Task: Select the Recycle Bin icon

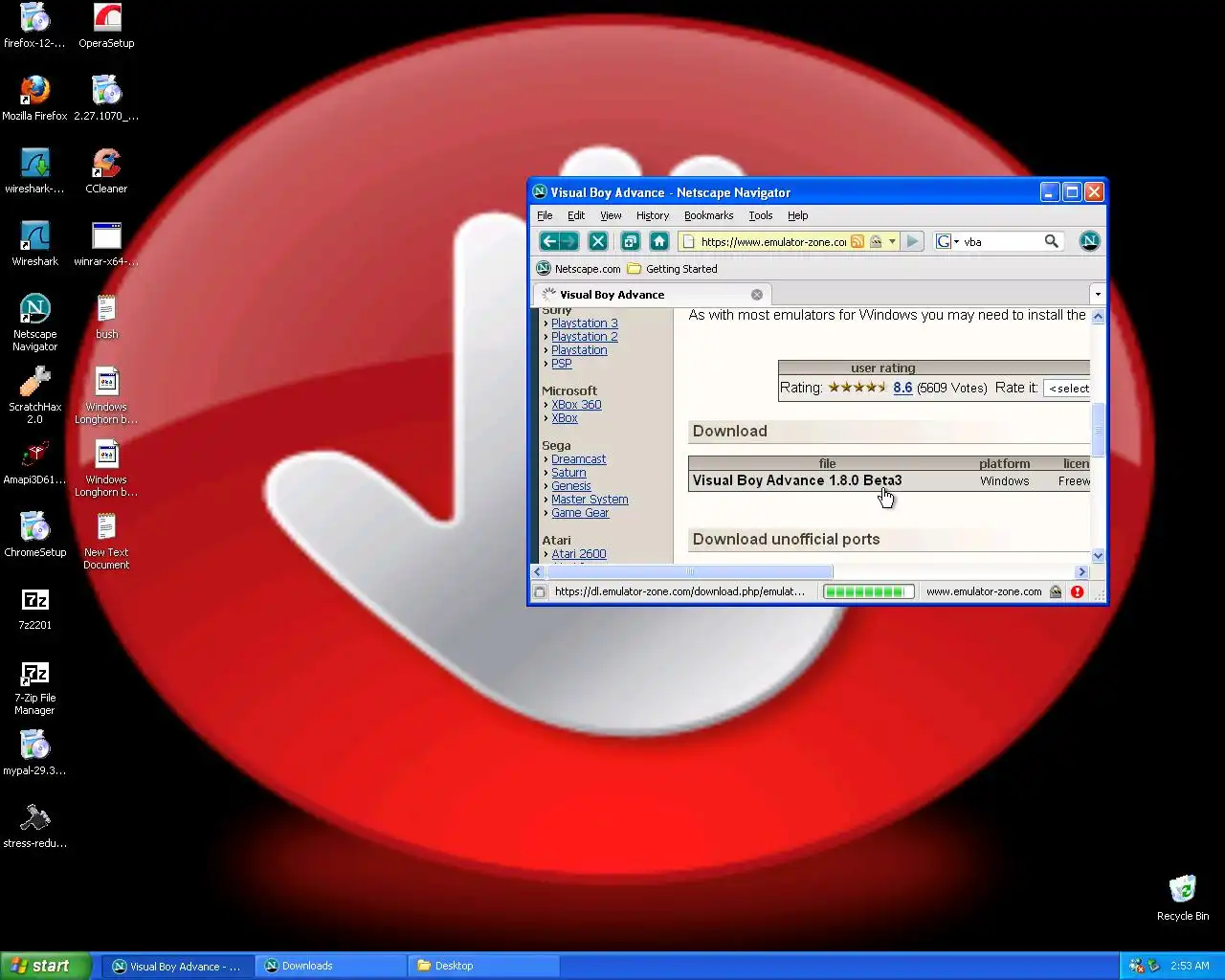Action: pos(1183,898)
